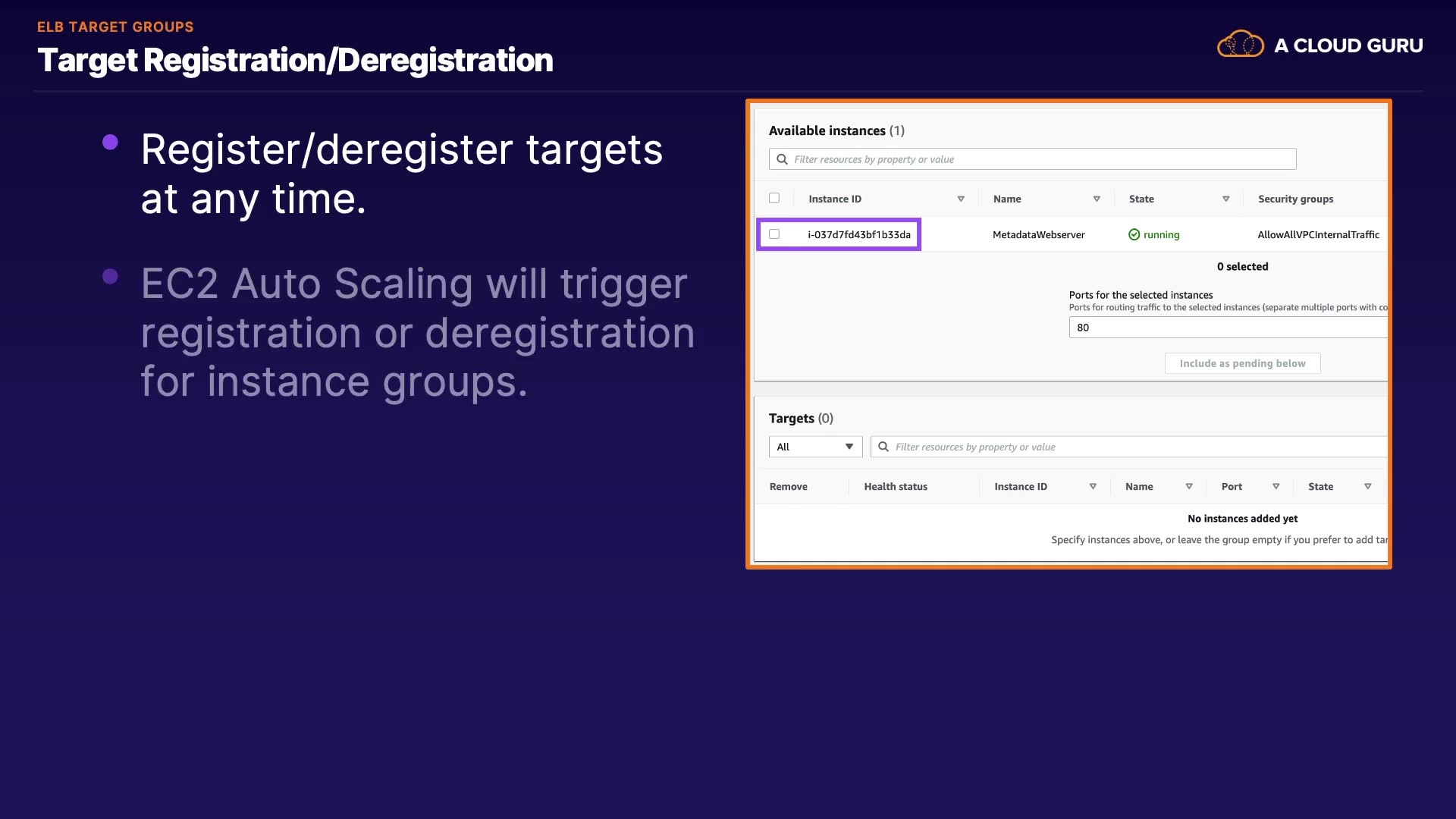Click search icon in Available instances filter
The height and width of the screenshot is (819, 1456).
point(782,159)
